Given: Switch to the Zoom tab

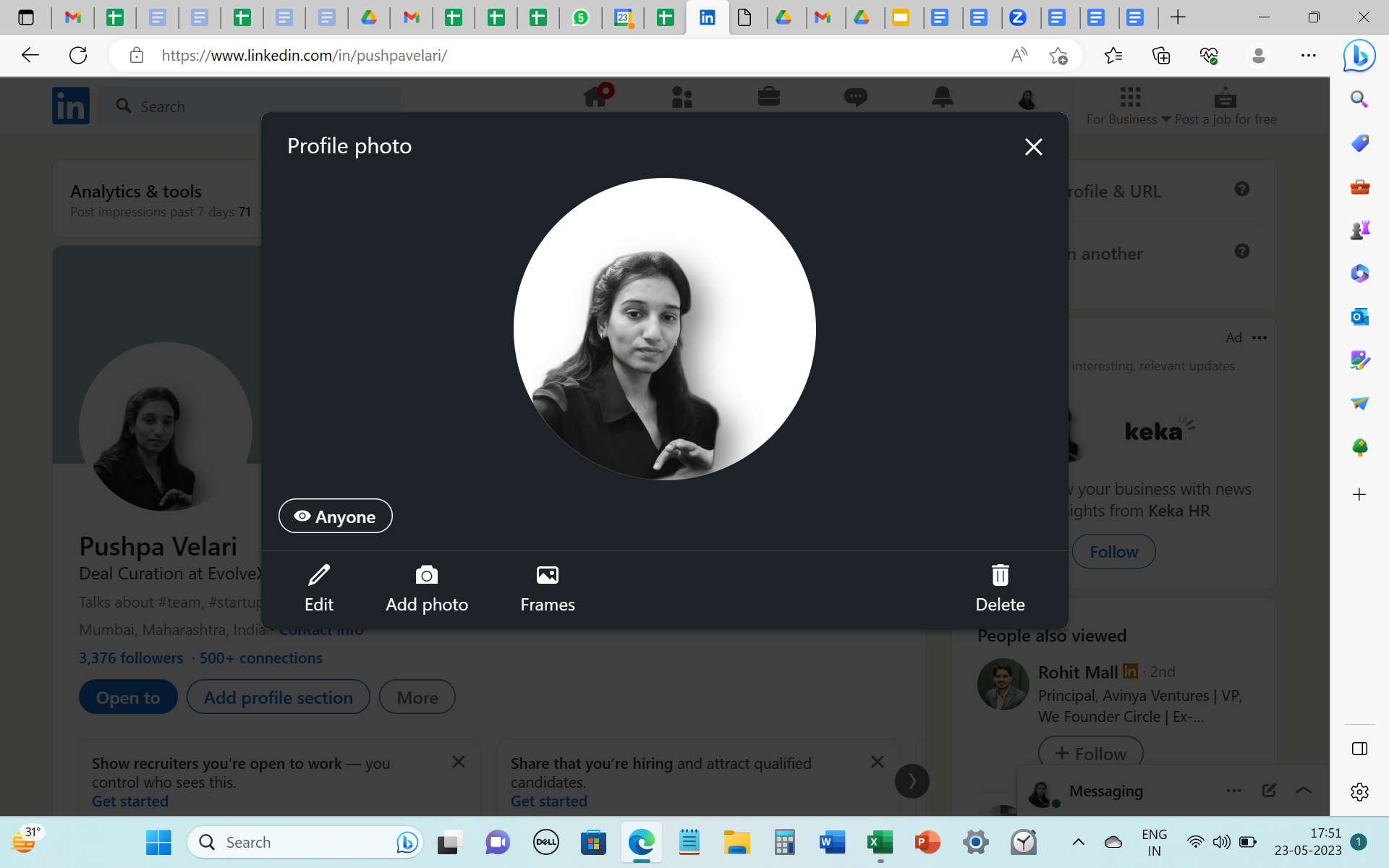Looking at the screenshot, I should pos(1018,17).
